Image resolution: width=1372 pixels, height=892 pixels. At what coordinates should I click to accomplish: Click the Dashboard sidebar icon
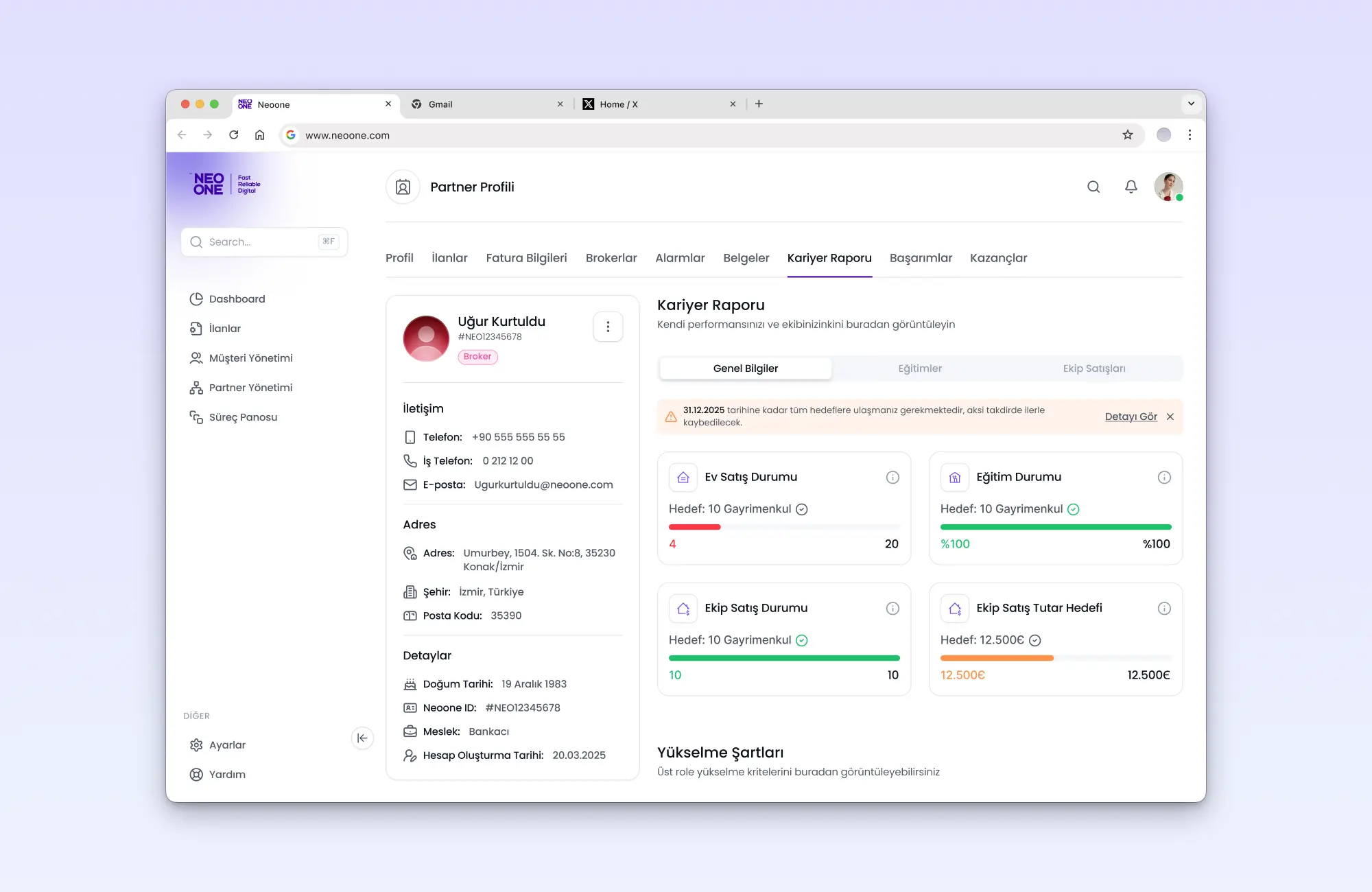[196, 299]
